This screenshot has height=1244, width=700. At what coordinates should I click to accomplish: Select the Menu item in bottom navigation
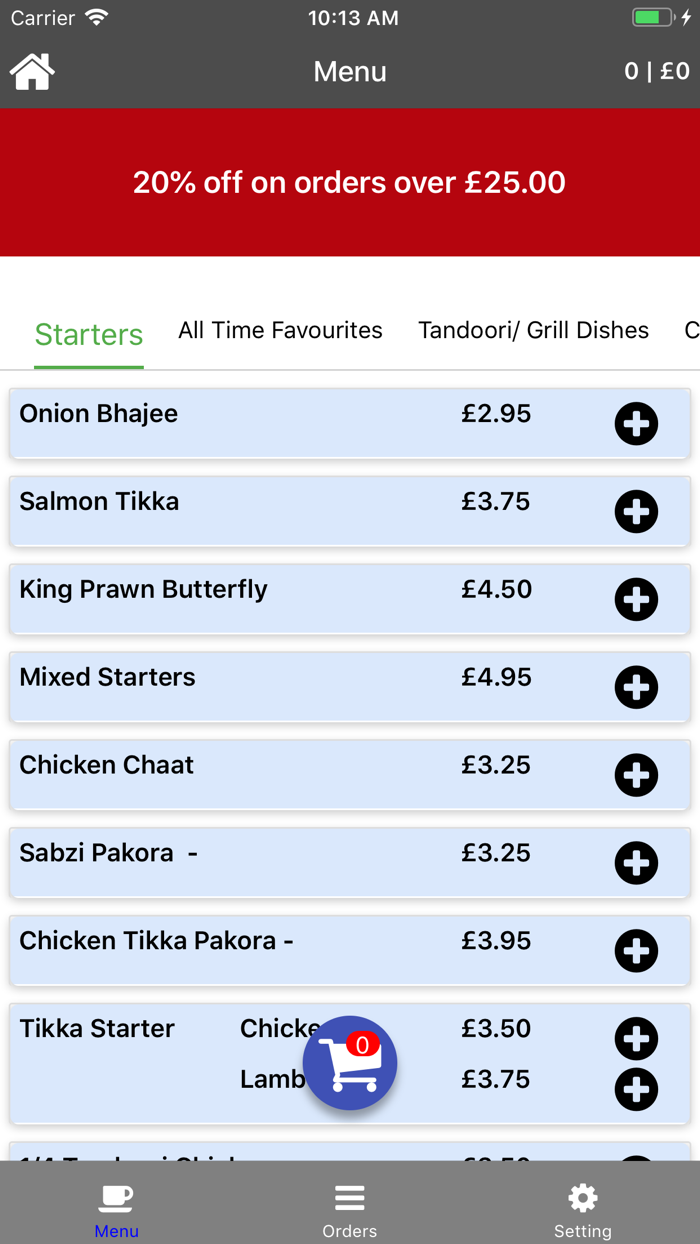116,1205
